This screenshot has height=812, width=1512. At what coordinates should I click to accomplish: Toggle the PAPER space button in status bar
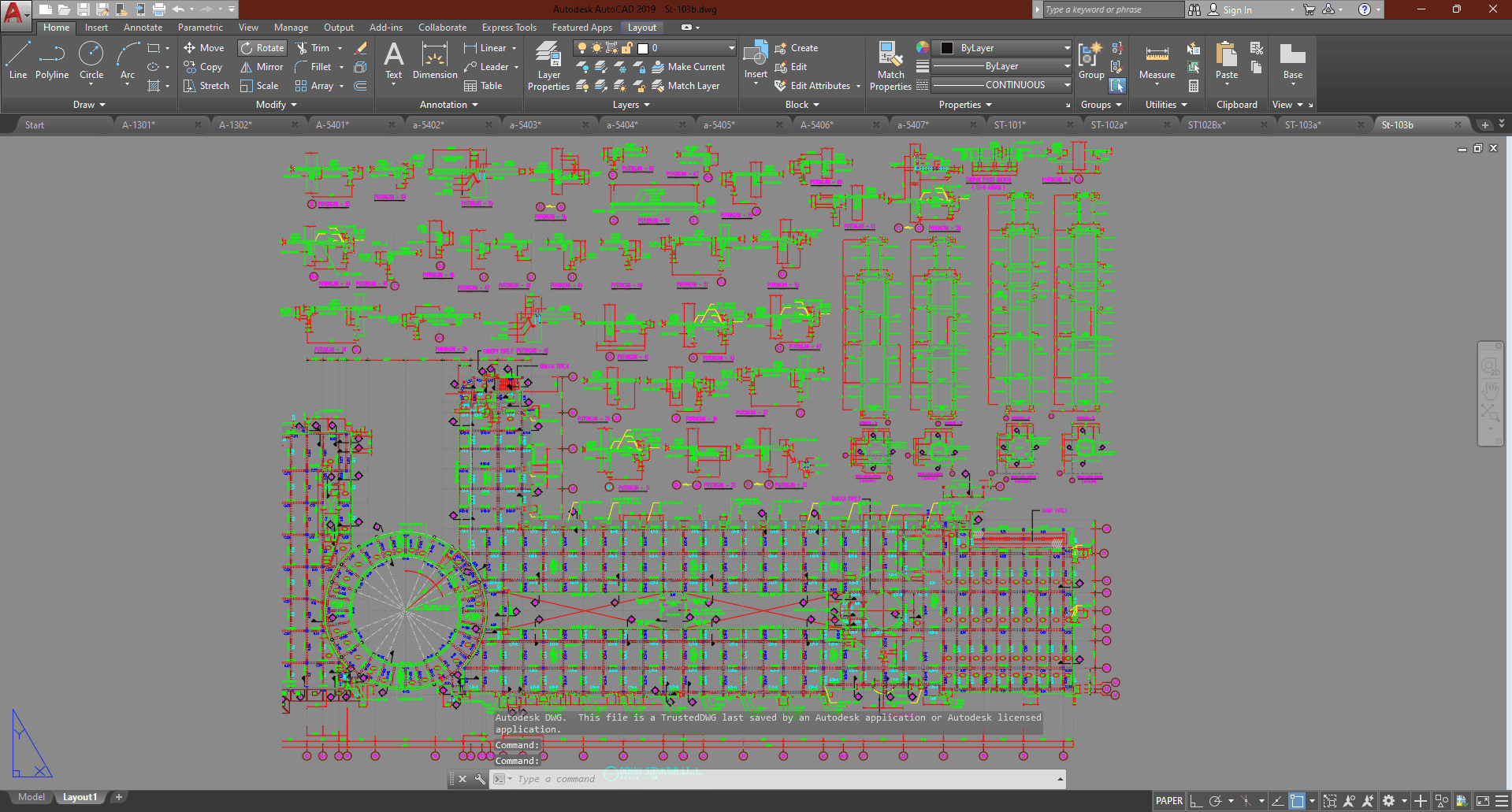click(x=1168, y=801)
